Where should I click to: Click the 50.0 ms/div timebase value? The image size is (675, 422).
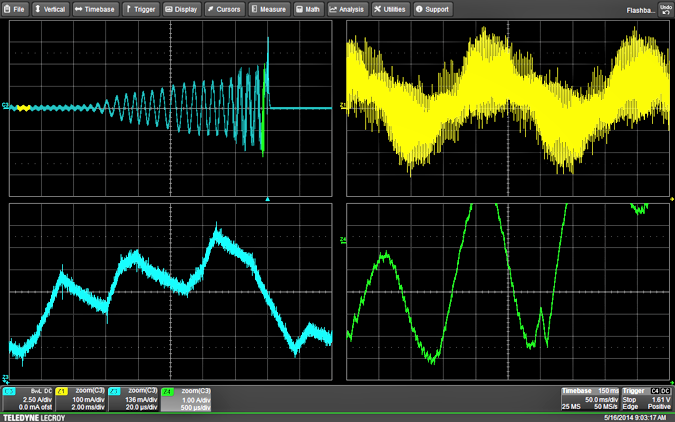click(601, 400)
